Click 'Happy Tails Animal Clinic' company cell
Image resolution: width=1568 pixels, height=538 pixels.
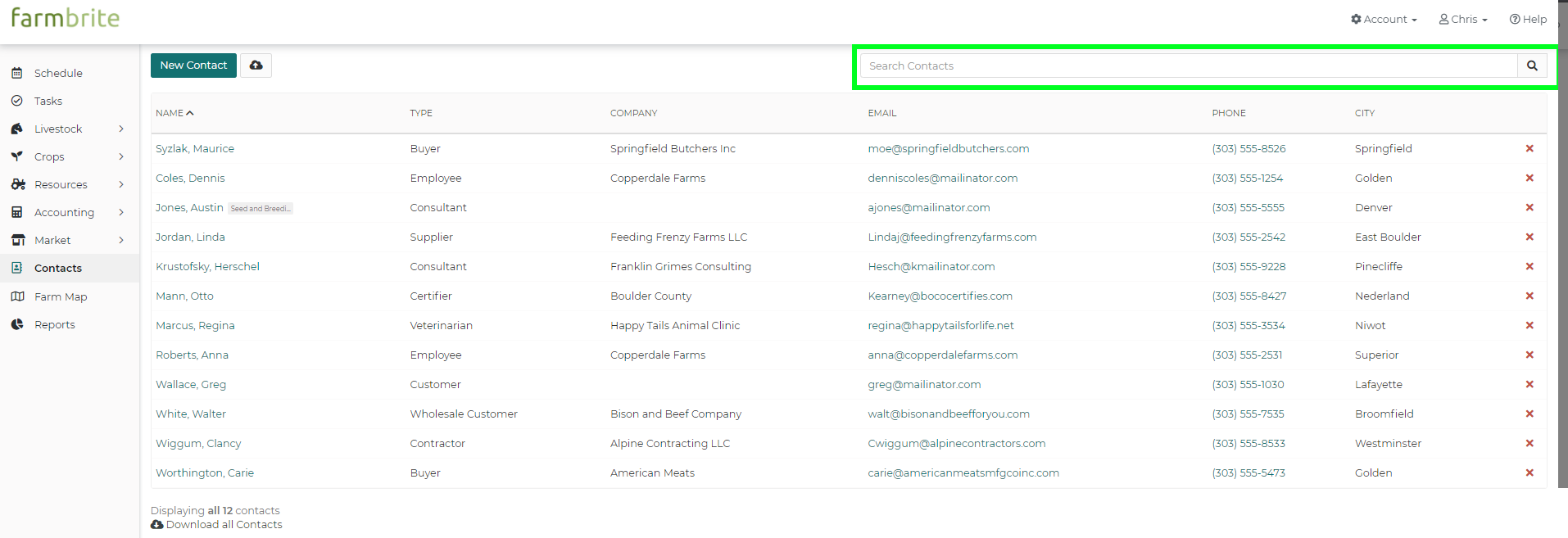pos(675,325)
